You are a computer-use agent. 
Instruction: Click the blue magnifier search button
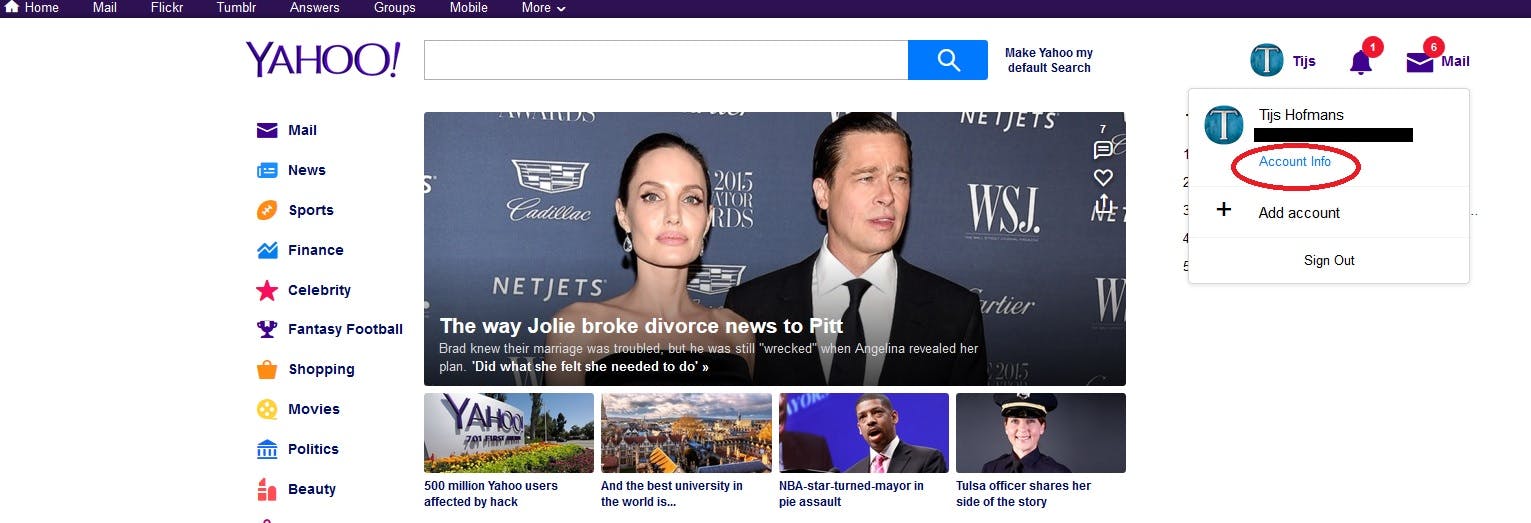pos(948,60)
